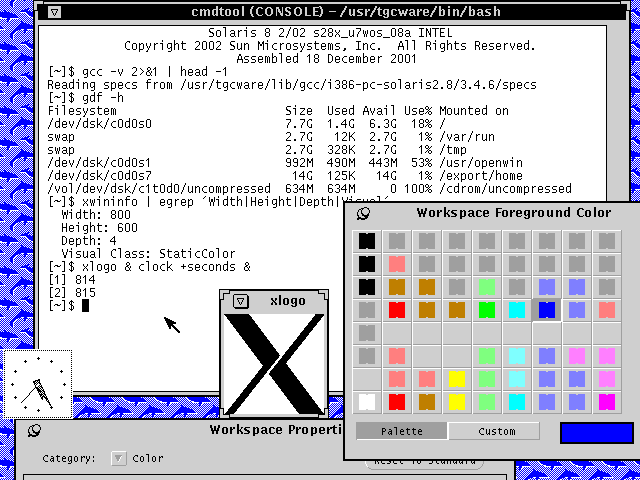The height and width of the screenshot is (480, 640).
Task: Click the '[1] 814' job line
Action: 71,280
